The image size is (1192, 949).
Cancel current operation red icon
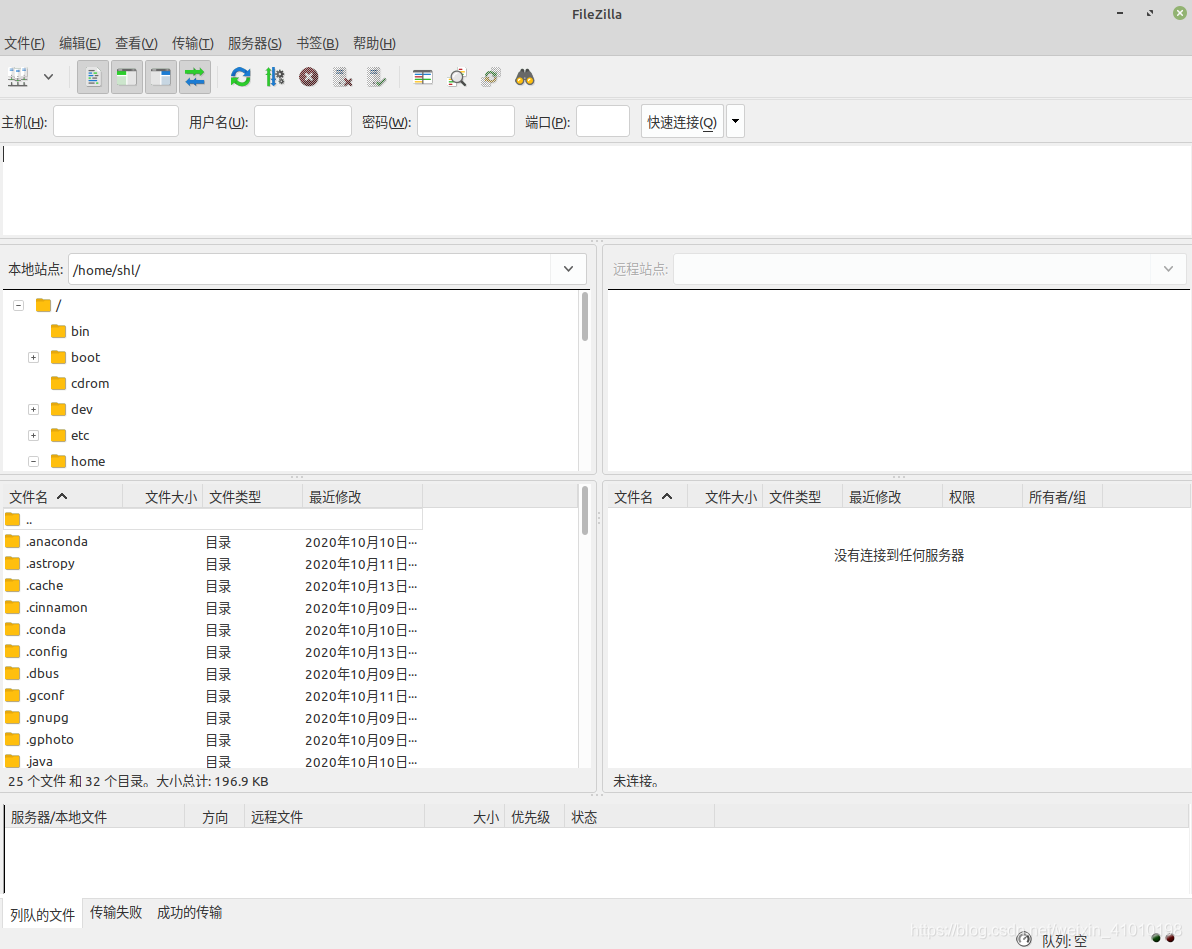pos(309,77)
